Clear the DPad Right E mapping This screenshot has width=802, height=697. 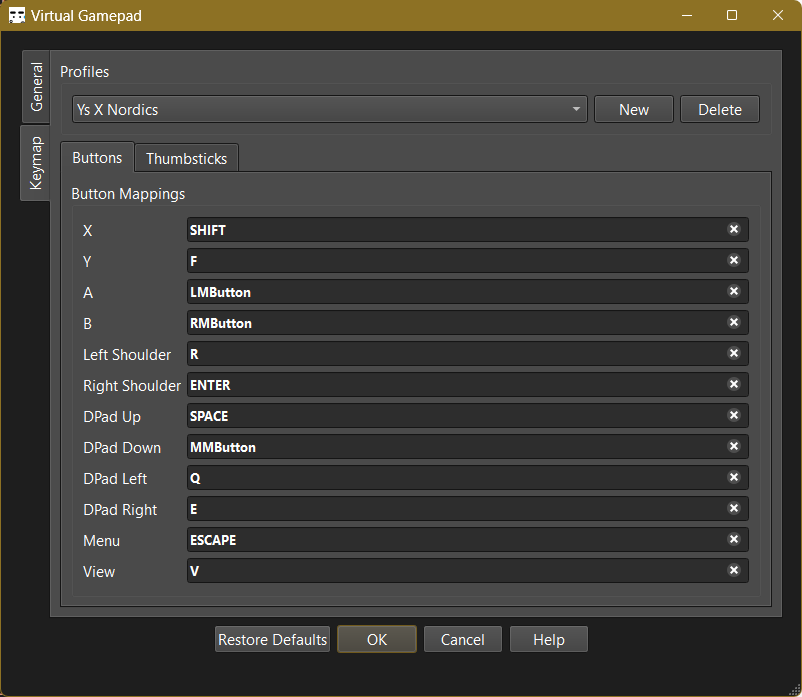pyautogui.click(x=734, y=508)
